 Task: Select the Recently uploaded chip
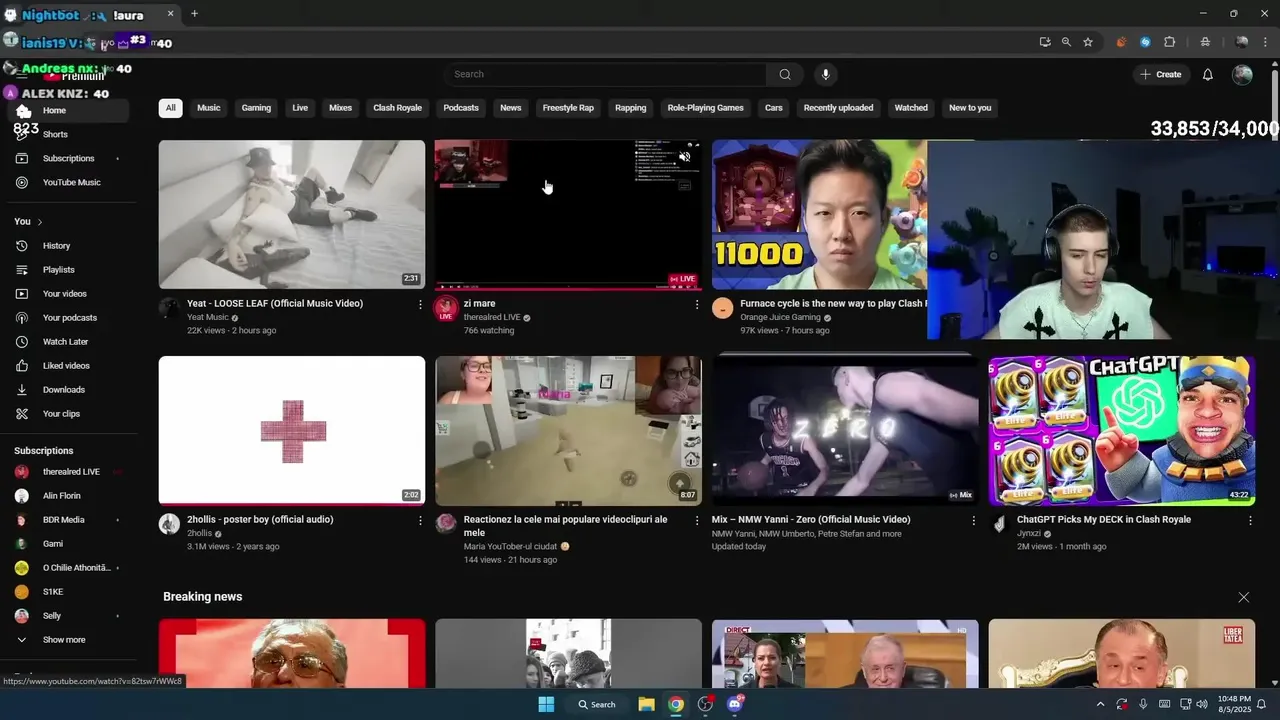point(838,108)
